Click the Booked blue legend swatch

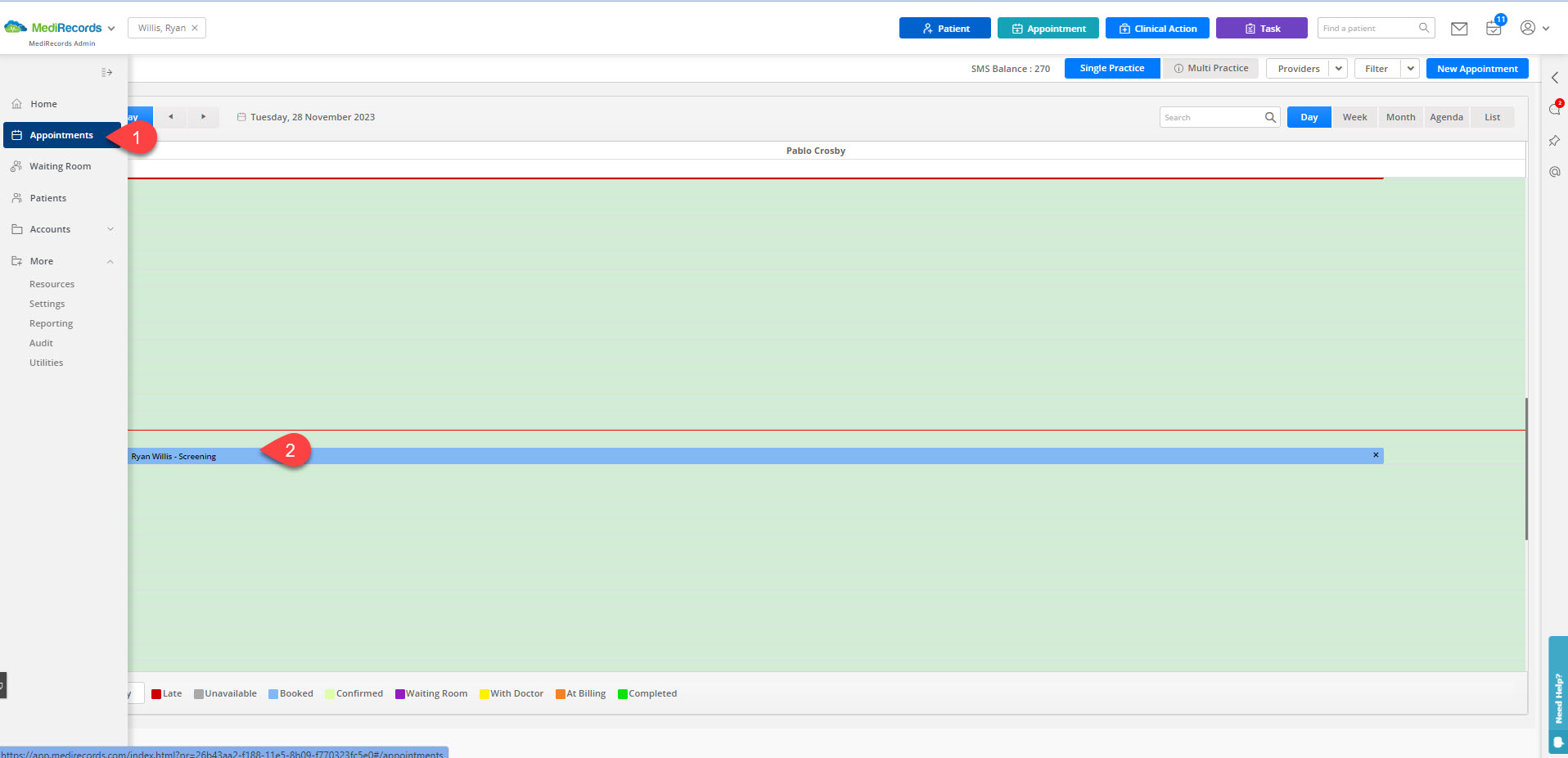coord(273,694)
